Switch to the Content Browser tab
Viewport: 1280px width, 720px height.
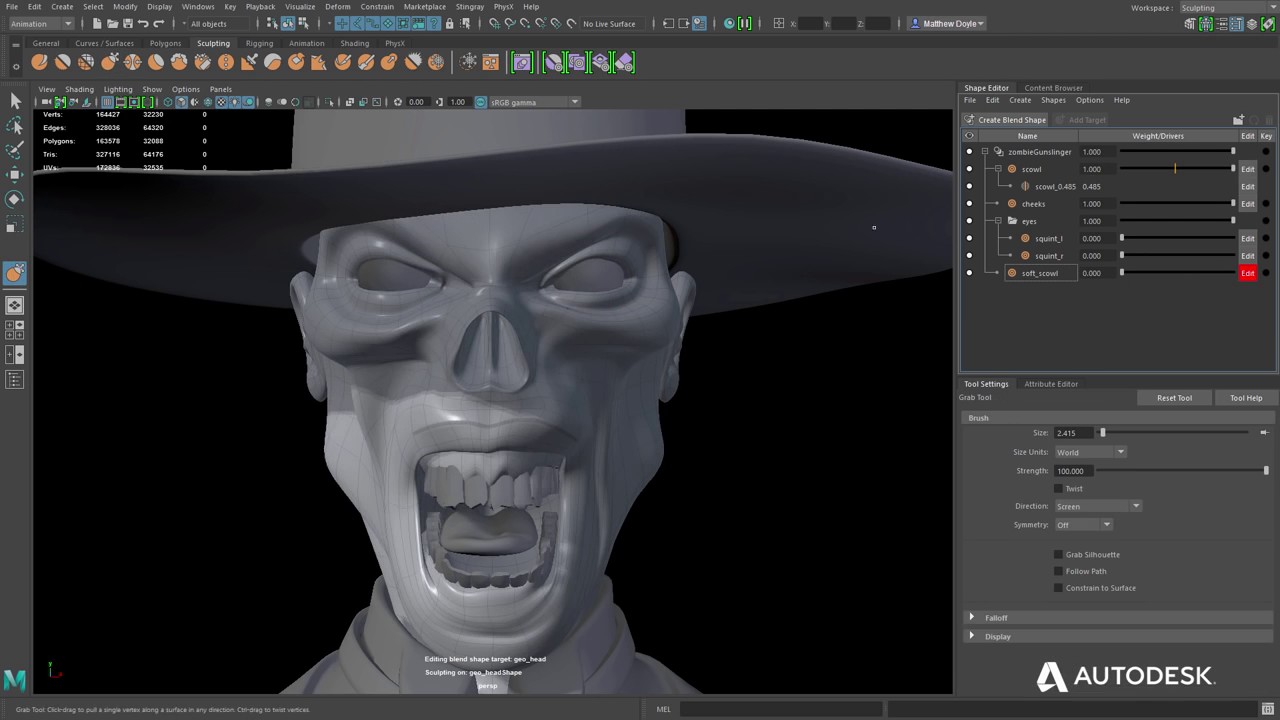(1053, 88)
